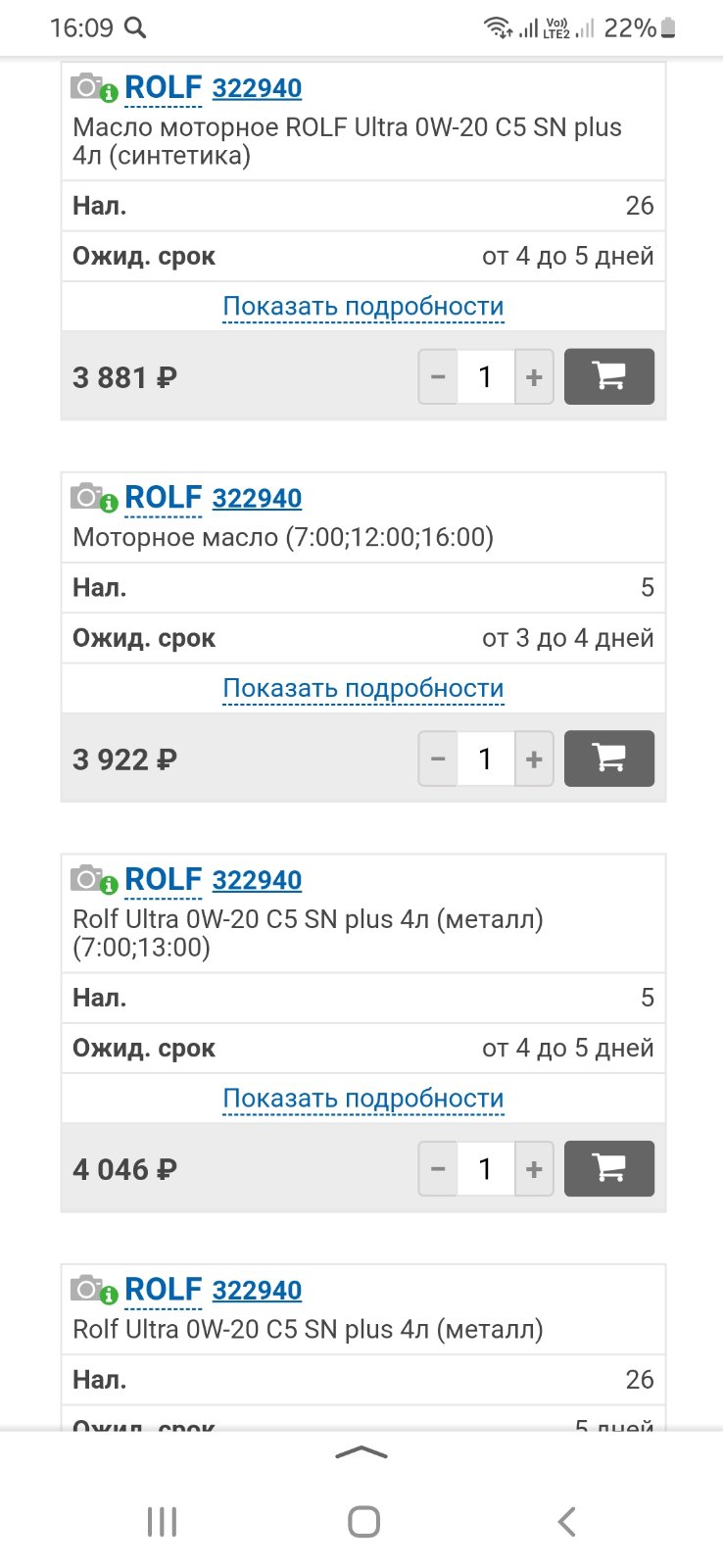Screen dimensions: 723x1568
Task: Open article link 322940 in first listing
Action: (x=257, y=88)
